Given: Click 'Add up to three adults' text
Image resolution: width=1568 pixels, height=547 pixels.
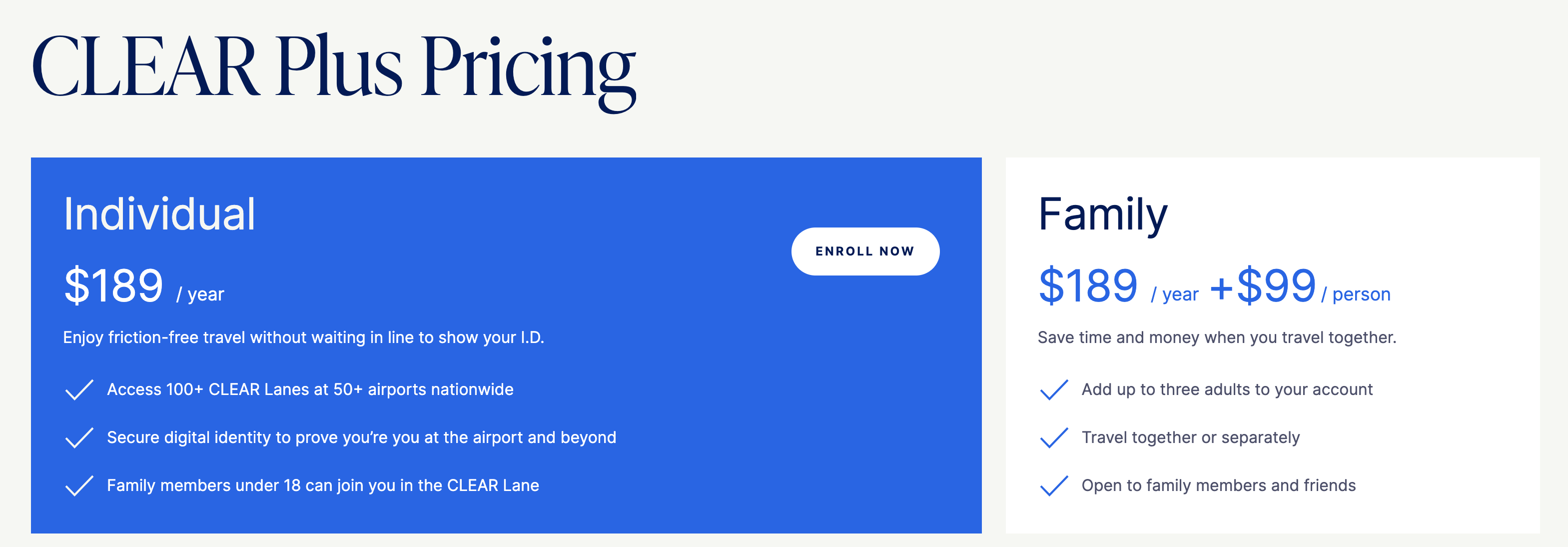Looking at the screenshot, I should point(1227,390).
